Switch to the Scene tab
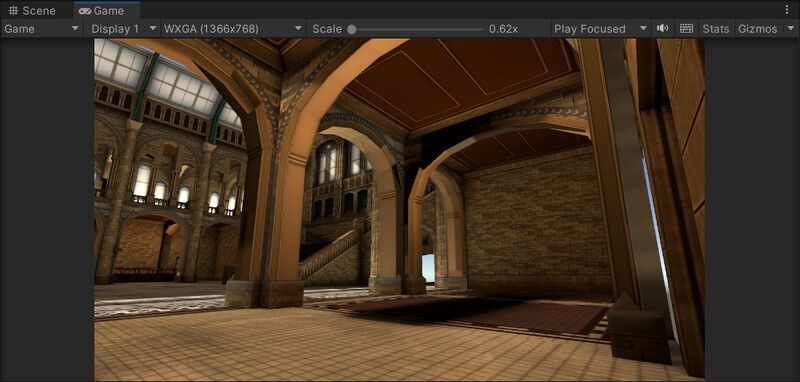The width and height of the screenshot is (800, 382). pyautogui.click(x=33, y=11)
